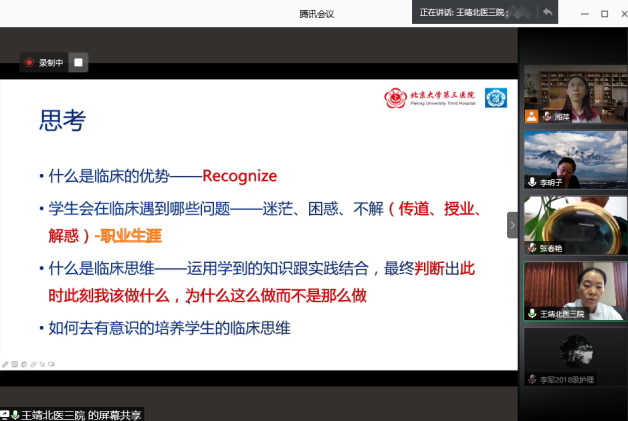The height and width of the screenshot is (421, 628).
Task: Click microphone icon on 王靖北医三院 video tile
Action: click(532, 314)
